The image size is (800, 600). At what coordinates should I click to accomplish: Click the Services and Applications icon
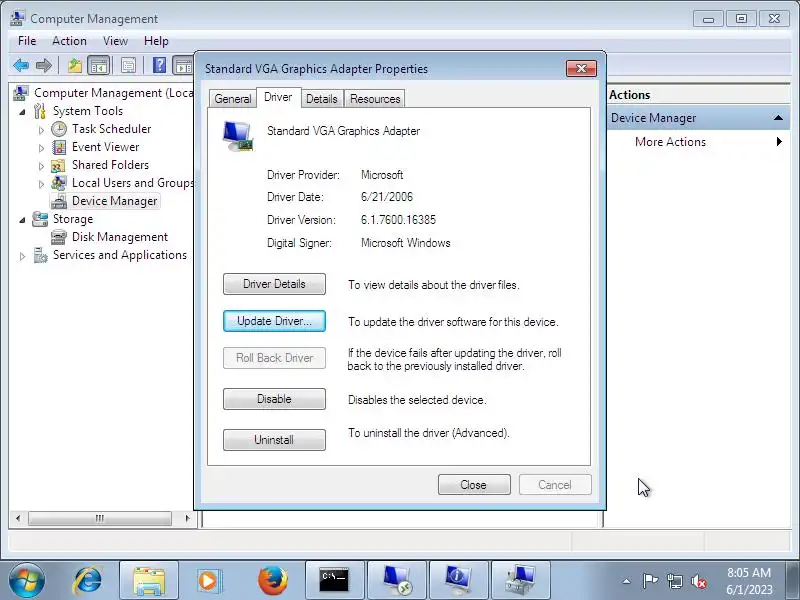tap(40, 255)
